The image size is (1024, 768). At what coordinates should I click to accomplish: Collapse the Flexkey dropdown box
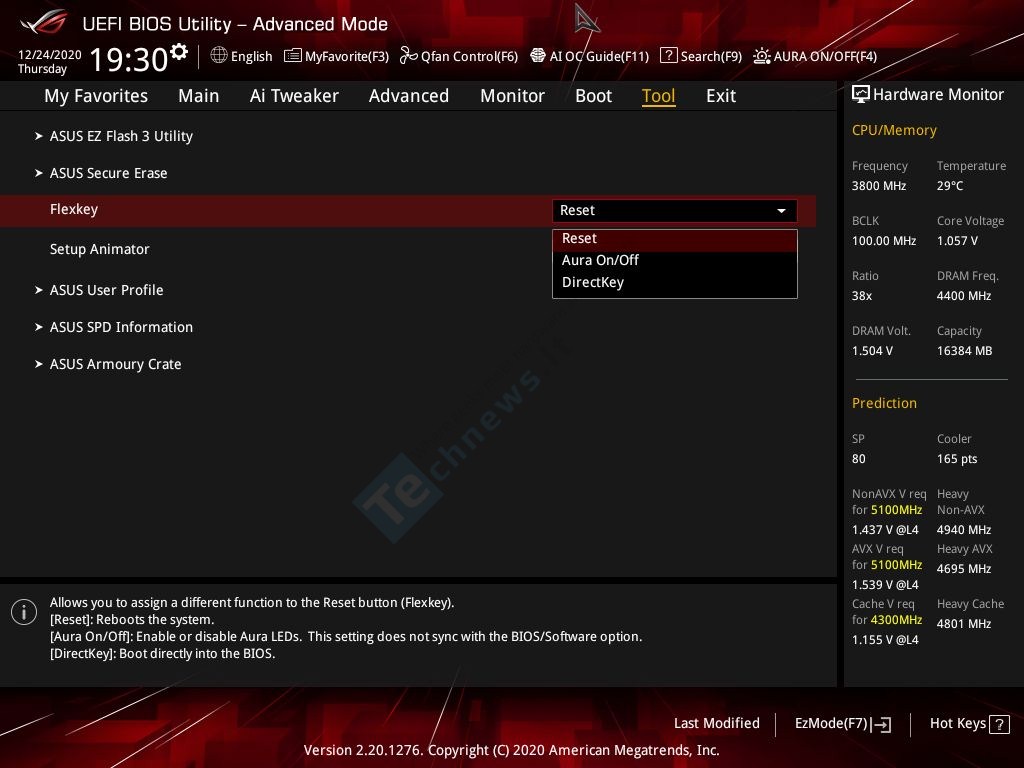[675, 211]
